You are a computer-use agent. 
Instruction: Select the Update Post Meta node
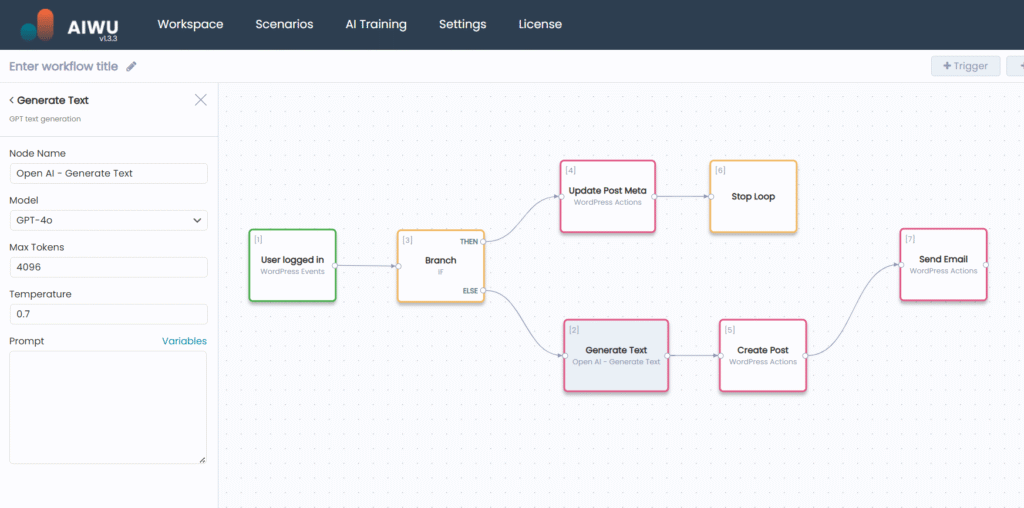[607, 196]
